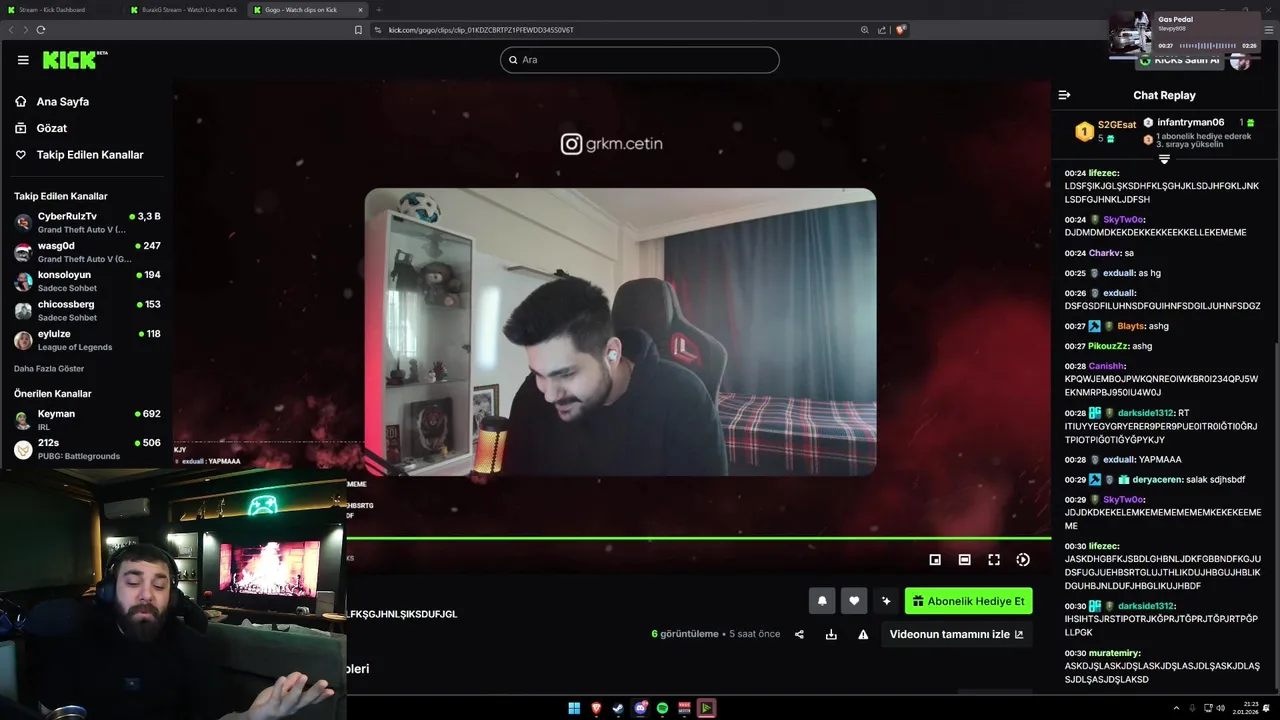Screen dimensions: 1280x720
Task: Report the clip with warning icon
Action: coord(863,634)
